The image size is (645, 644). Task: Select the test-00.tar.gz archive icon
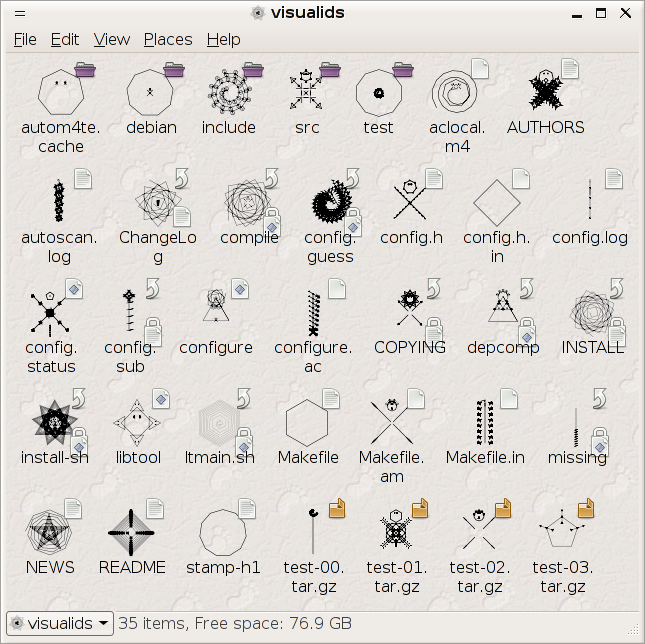coord(313,531)
